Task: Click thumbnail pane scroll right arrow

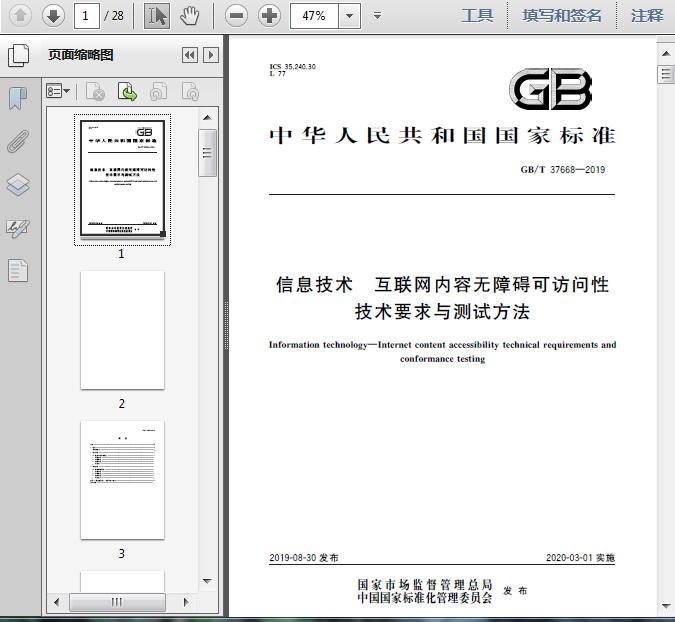Action: [186, 602]
